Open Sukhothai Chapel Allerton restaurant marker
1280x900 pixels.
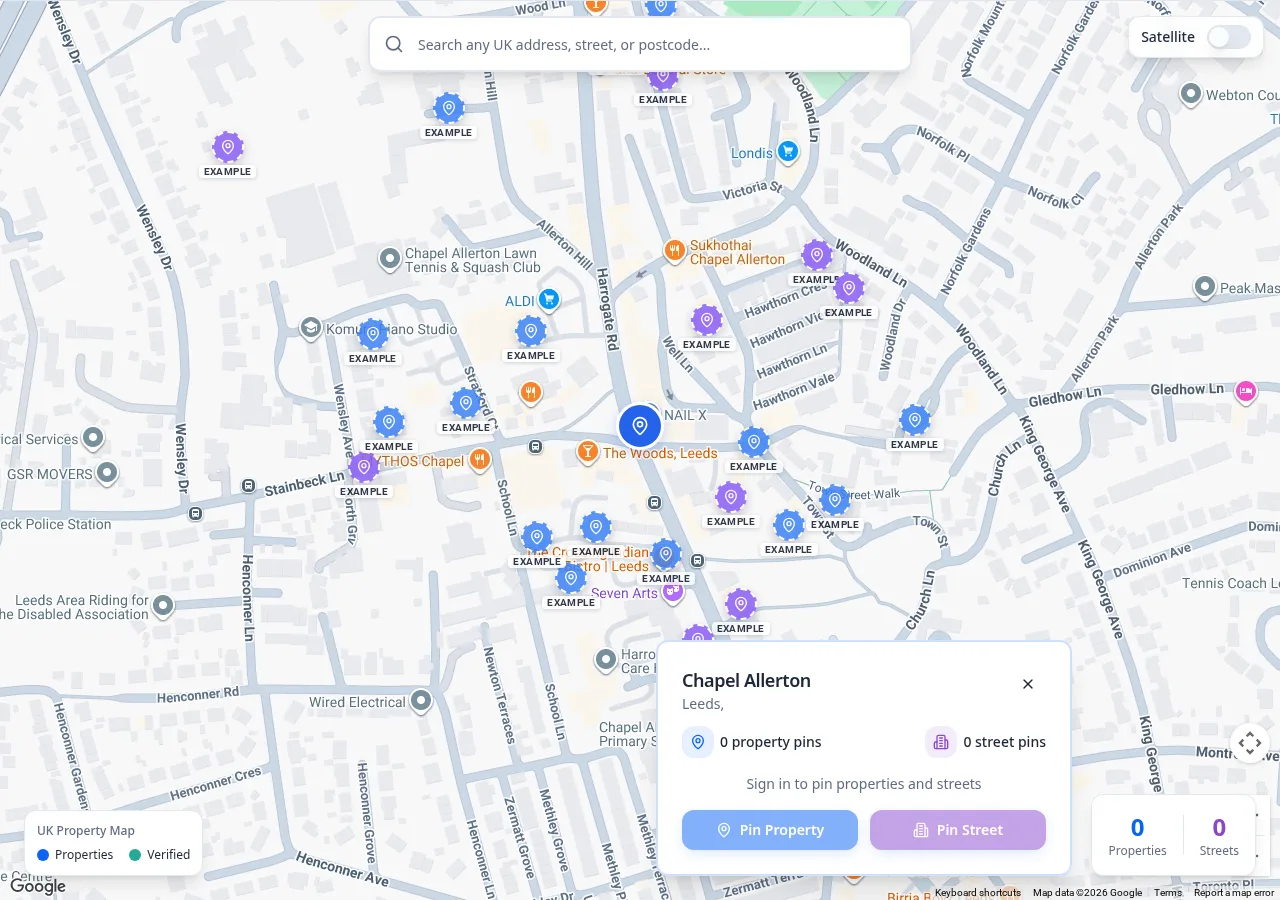tap(675, 250)
